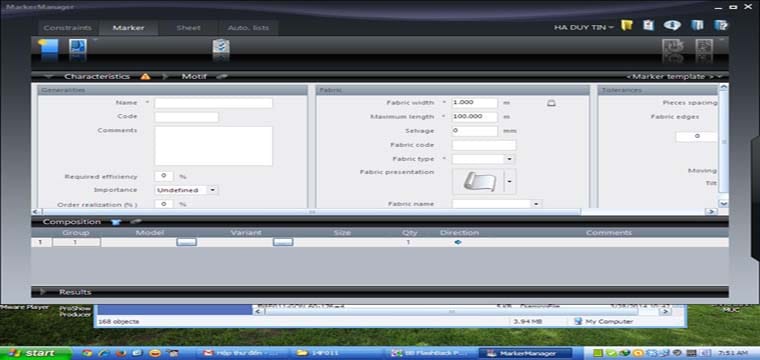Click the fabric width lock icon
Image resolution: width=760 pixels, height=360 pixels.
[551, 103]
